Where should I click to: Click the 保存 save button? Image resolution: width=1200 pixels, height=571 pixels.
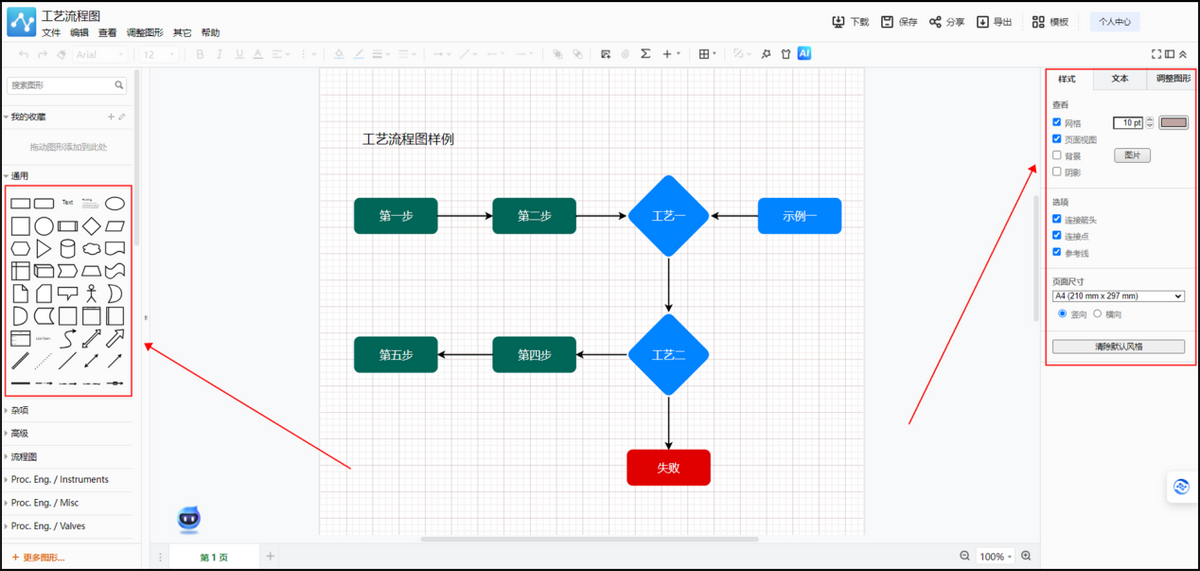(x=899, y=21)
